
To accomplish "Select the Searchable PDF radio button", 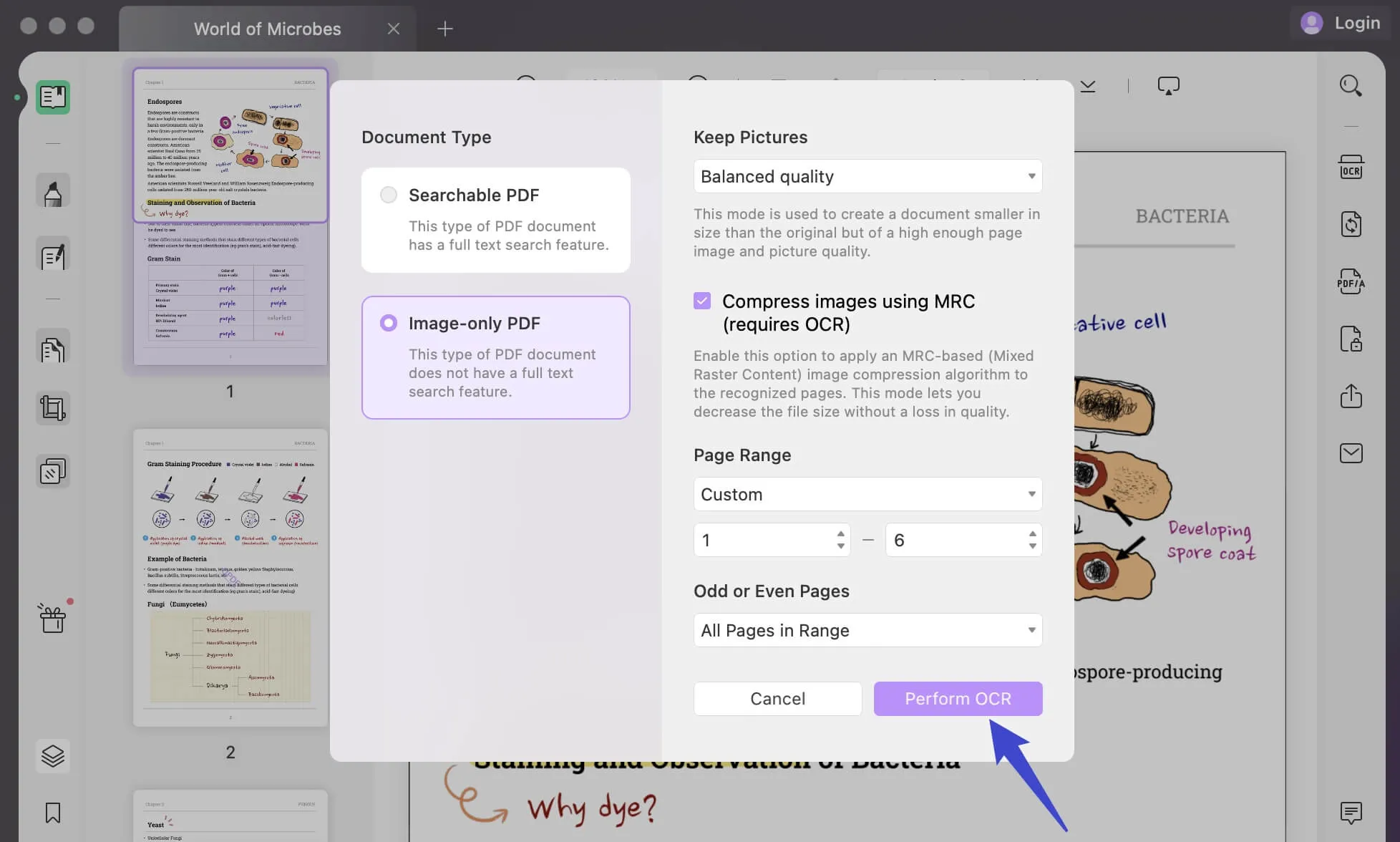I will click(x=388, y=195).
